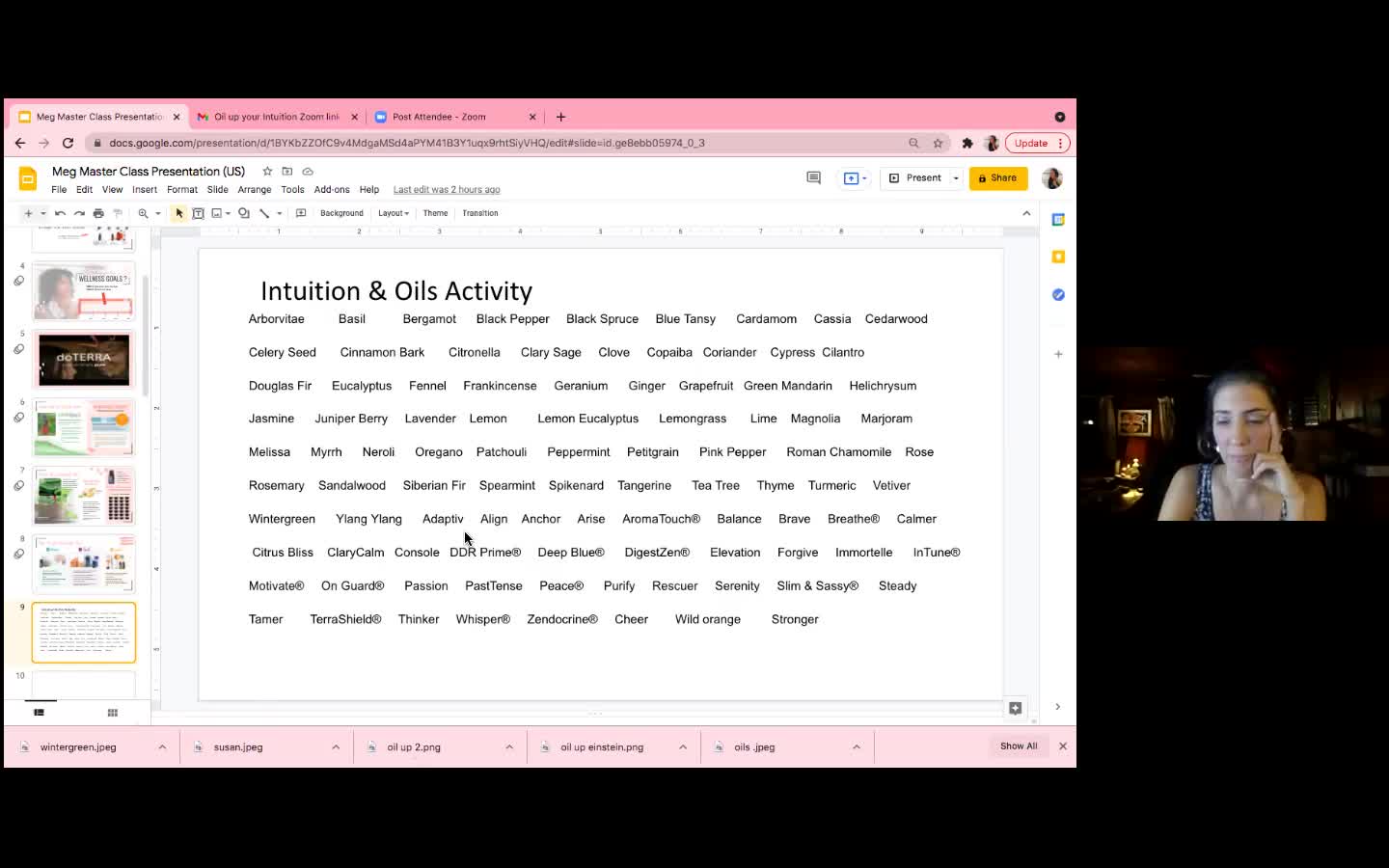Switch to grid view icon
Viewport: 1389px width, 868px height.
point(112,713)
